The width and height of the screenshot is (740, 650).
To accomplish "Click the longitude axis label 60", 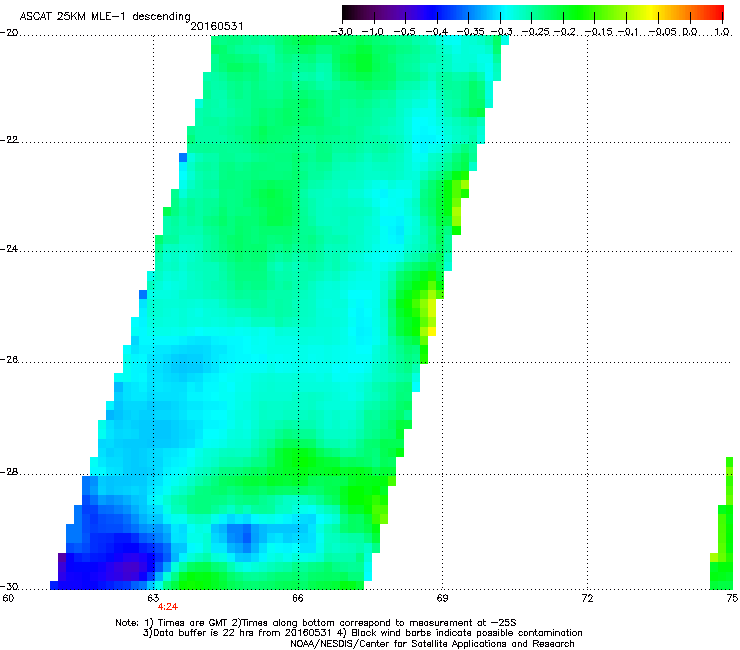I will coord(8,598).
